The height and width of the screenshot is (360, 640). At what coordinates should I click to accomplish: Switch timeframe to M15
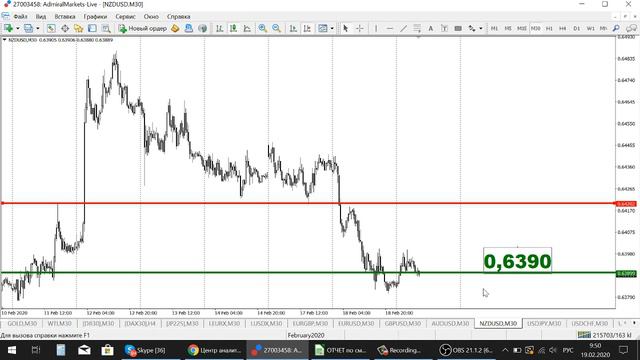pyautogui.click(x=522, y=28)
